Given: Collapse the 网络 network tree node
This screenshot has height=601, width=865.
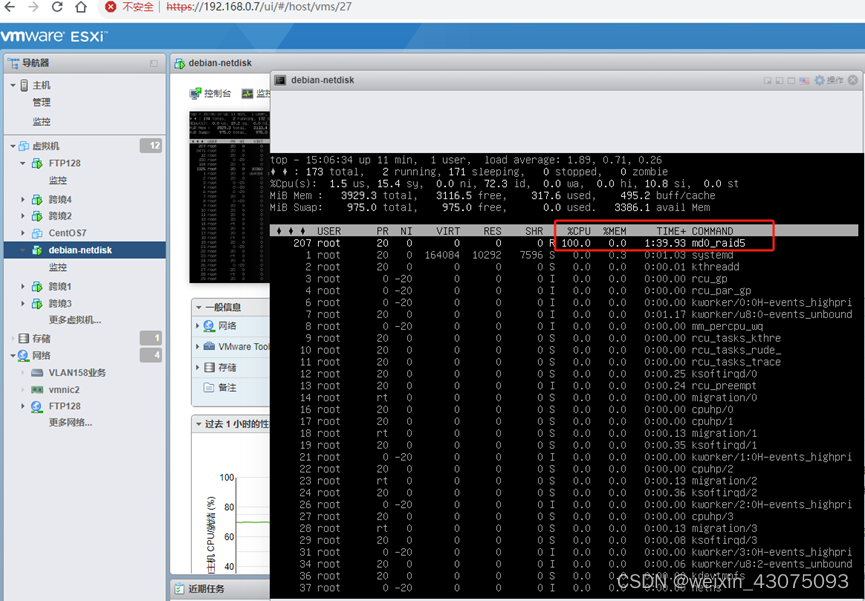Looking at the screenshot, I should click(13, 355).
